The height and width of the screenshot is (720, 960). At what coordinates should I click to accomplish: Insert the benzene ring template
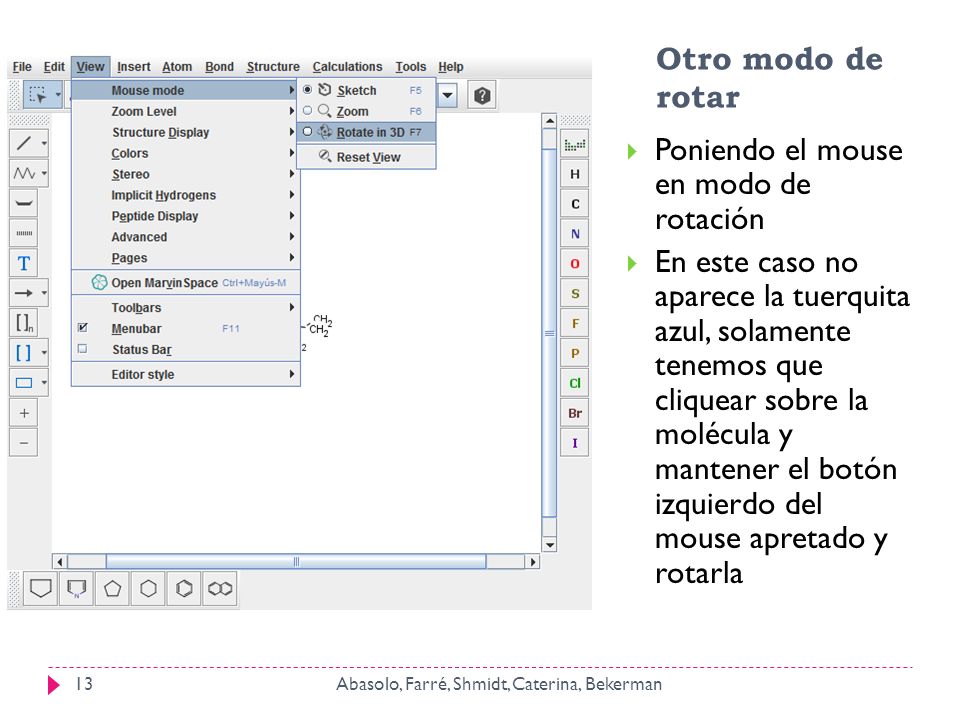(184, 589)
